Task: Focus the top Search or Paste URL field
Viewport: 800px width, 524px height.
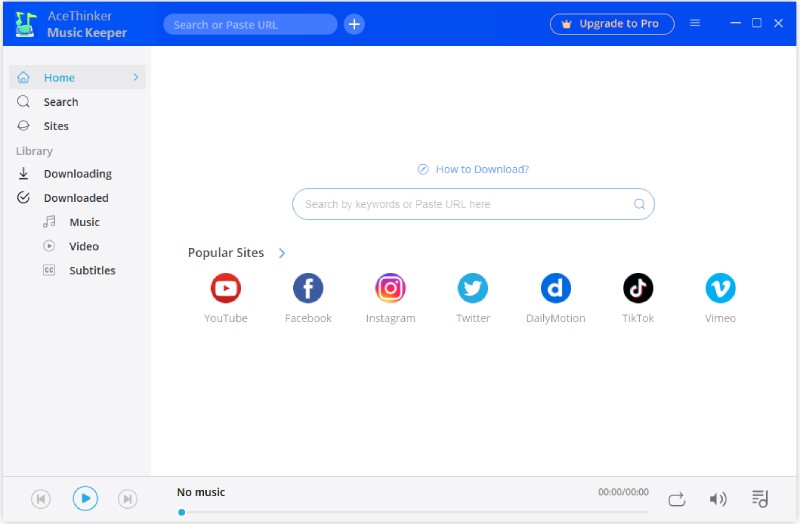Action: [251, 24]
